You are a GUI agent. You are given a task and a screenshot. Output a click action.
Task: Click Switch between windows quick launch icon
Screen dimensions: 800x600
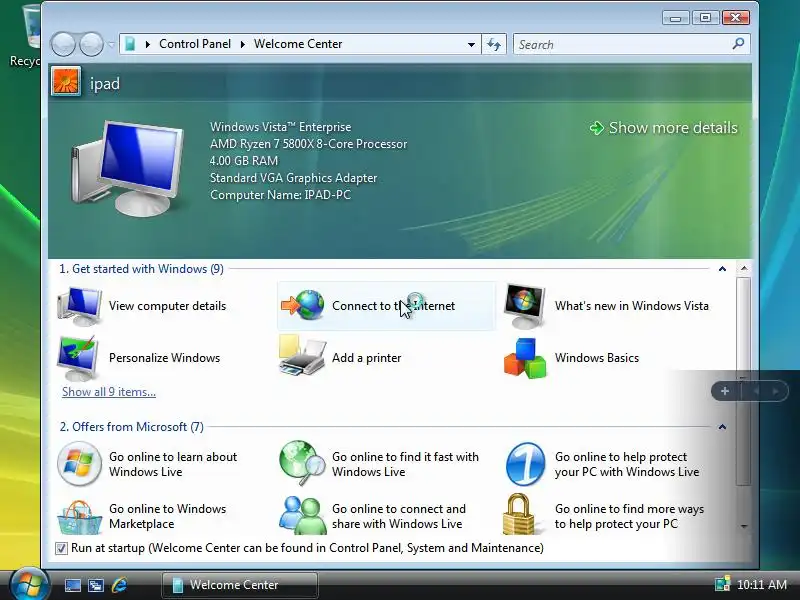coord(95,585)
